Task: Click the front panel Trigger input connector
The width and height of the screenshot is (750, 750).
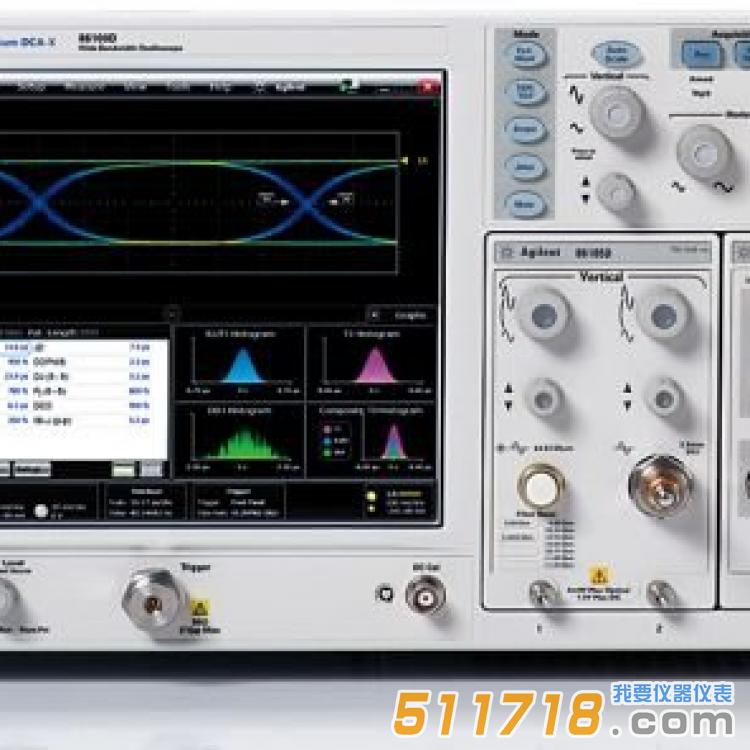Action: (153, 604)
